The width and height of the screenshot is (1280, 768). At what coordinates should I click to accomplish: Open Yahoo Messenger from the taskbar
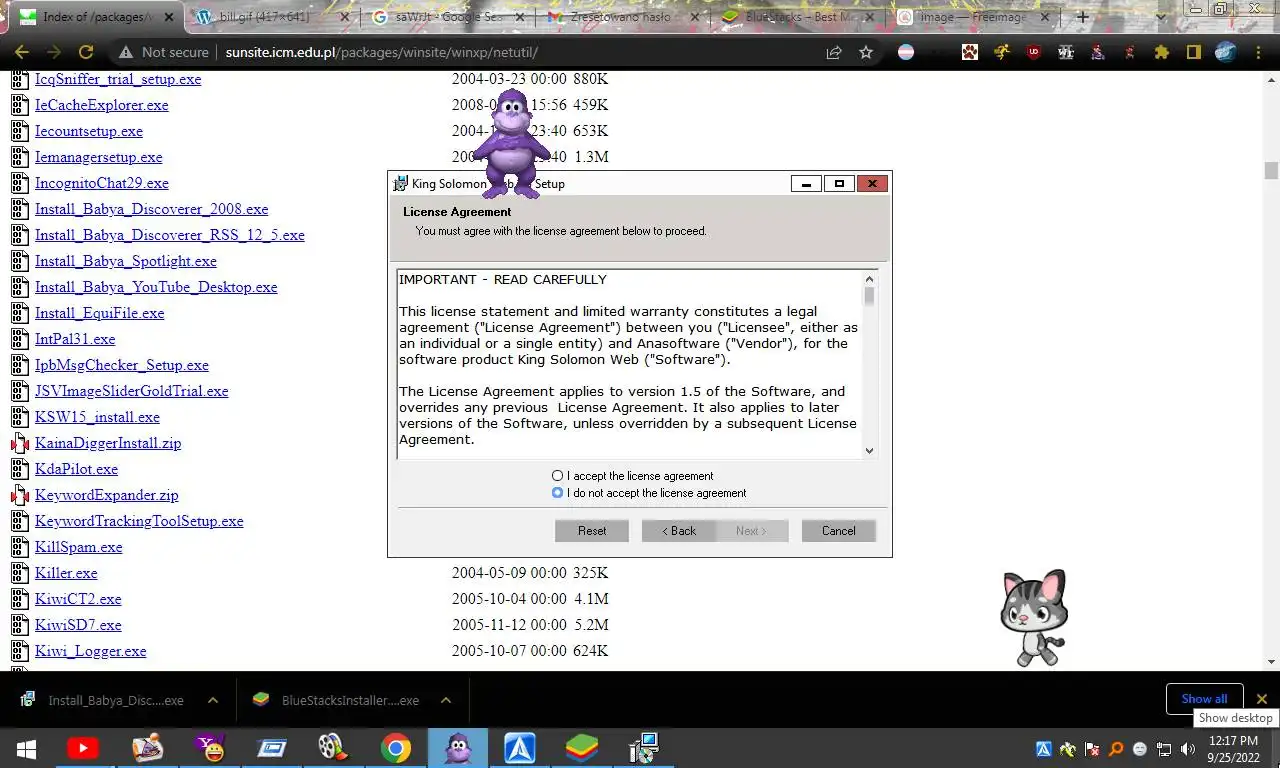[210, 748]
